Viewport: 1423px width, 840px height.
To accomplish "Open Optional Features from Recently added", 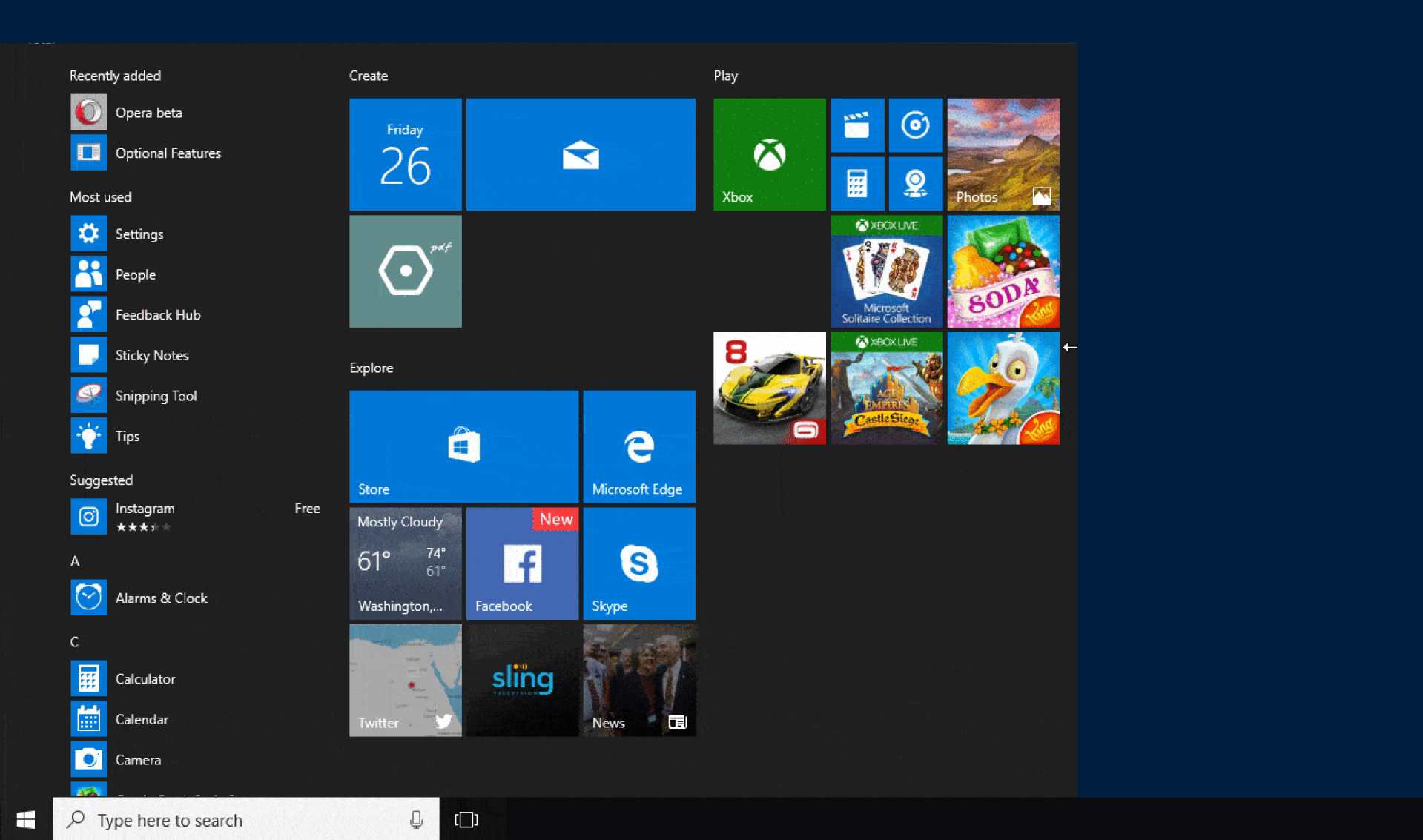I will pyautogui.click(x=168, y=153).
